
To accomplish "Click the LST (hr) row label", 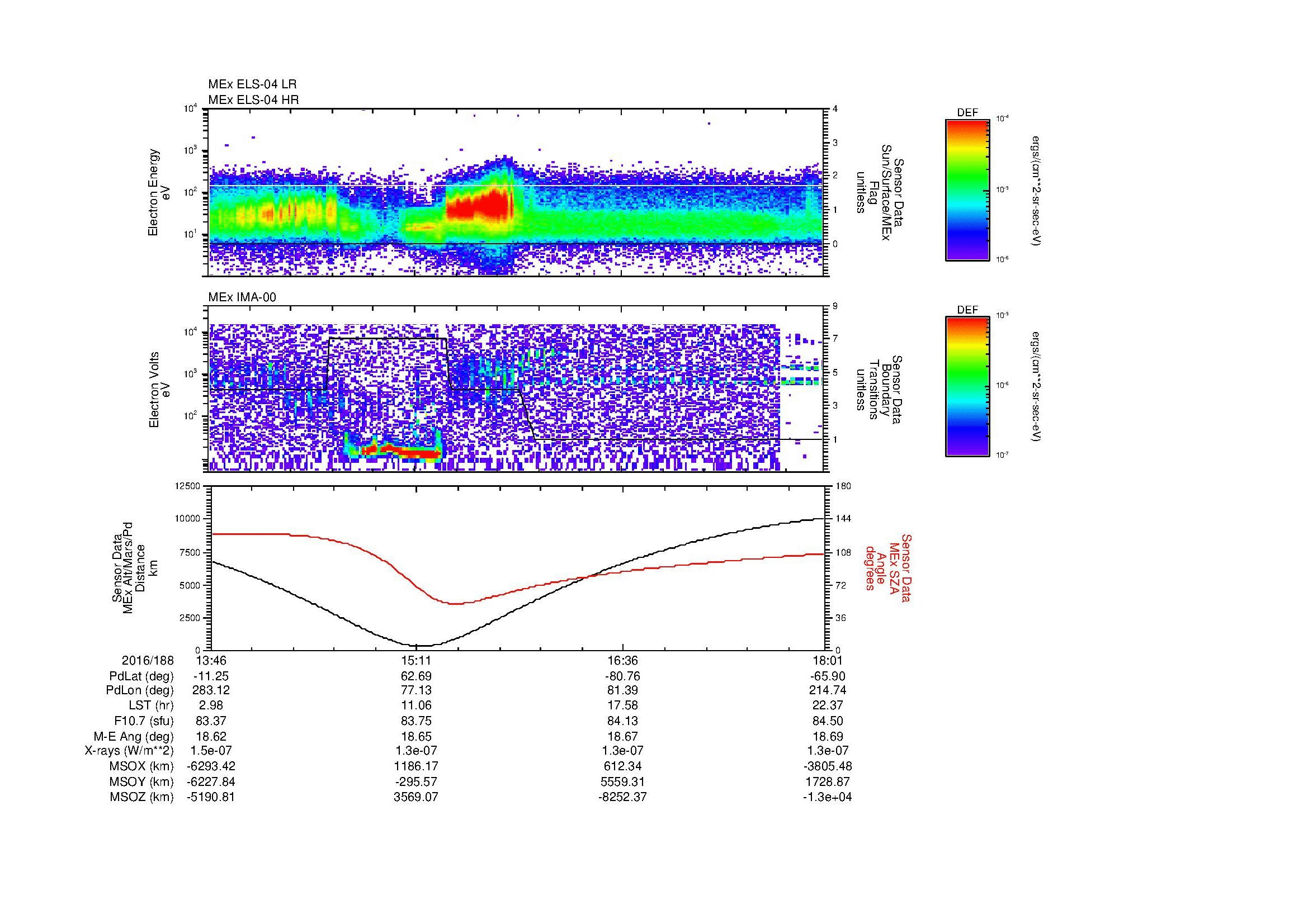I will pos(151,706).
